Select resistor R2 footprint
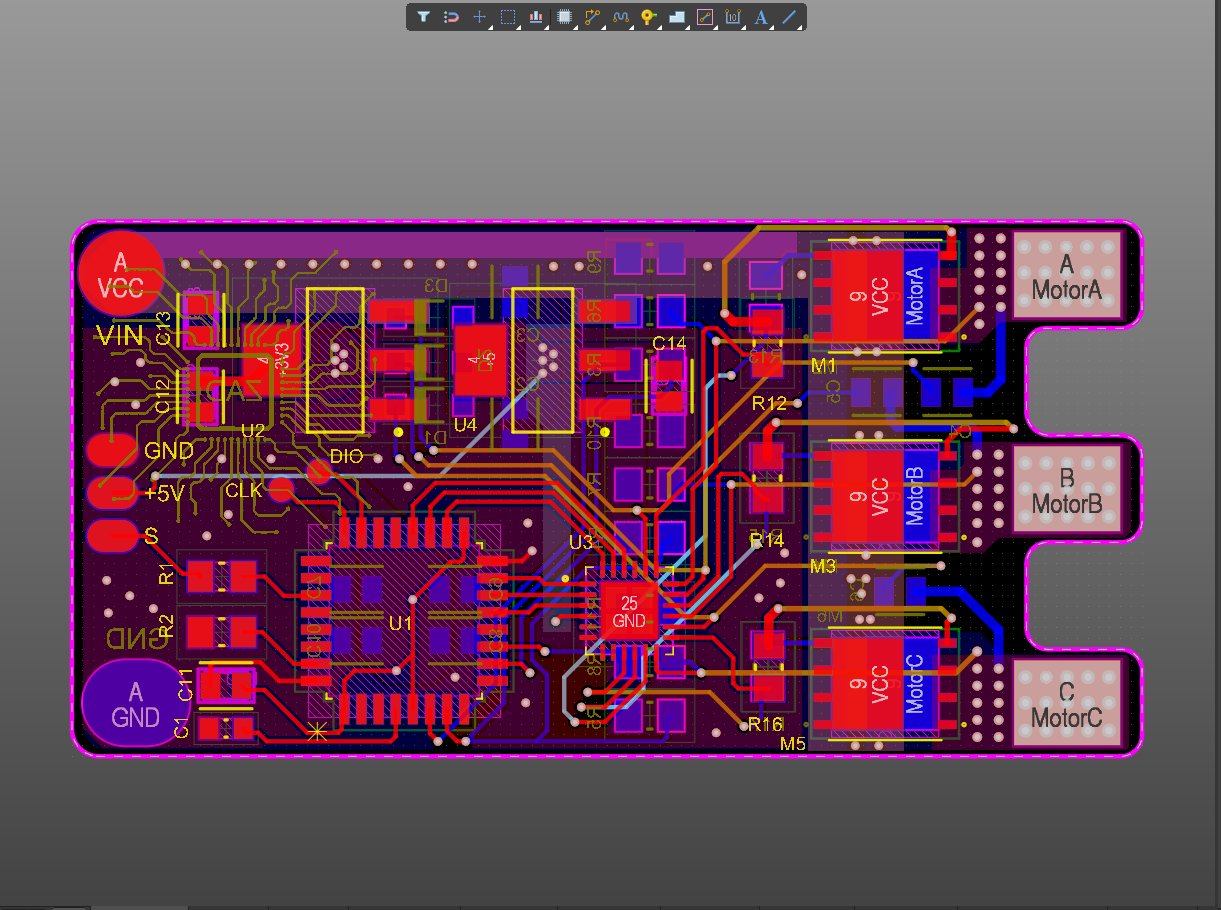This screenshot has width=1221, height=910. coord(221,631)
